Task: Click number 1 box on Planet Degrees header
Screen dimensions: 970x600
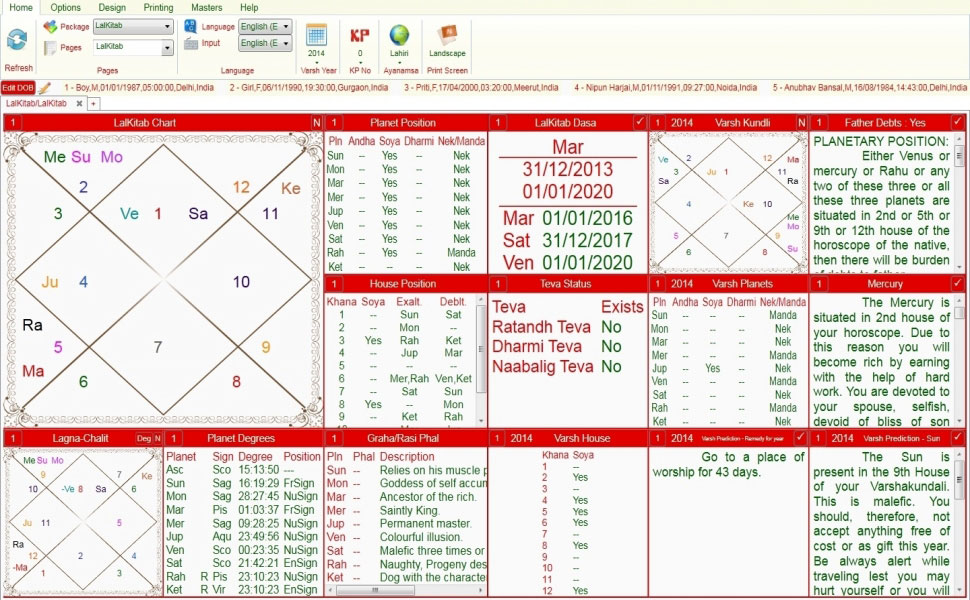Action: pyautogui.click(x=173, y=438)
